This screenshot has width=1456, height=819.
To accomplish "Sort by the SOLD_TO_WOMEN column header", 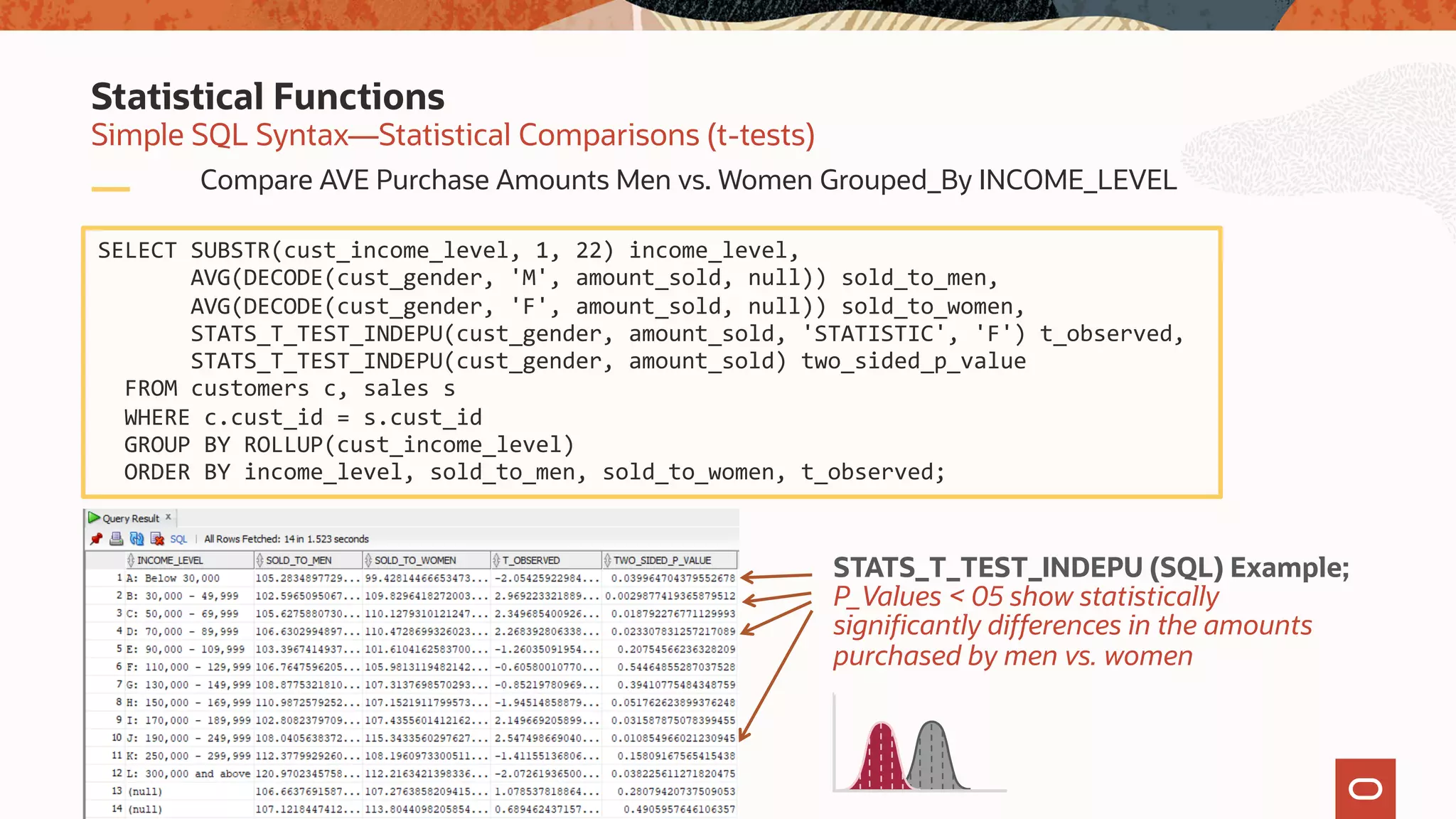I will pos(427,560).
